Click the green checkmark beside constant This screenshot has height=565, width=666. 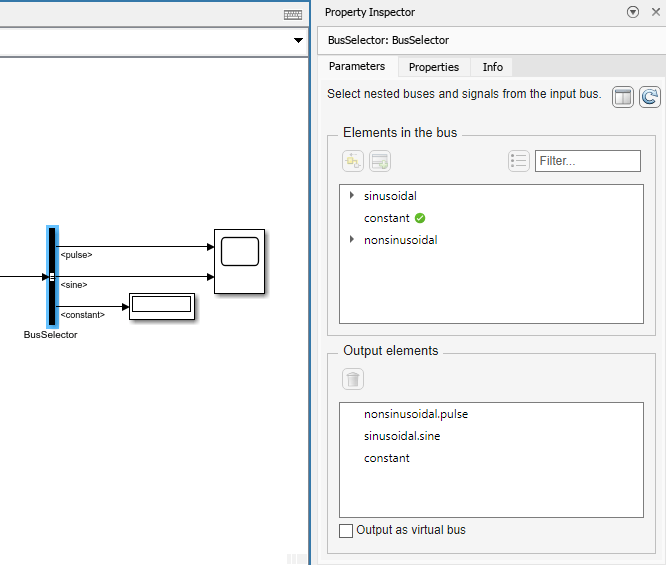point(420,218)
